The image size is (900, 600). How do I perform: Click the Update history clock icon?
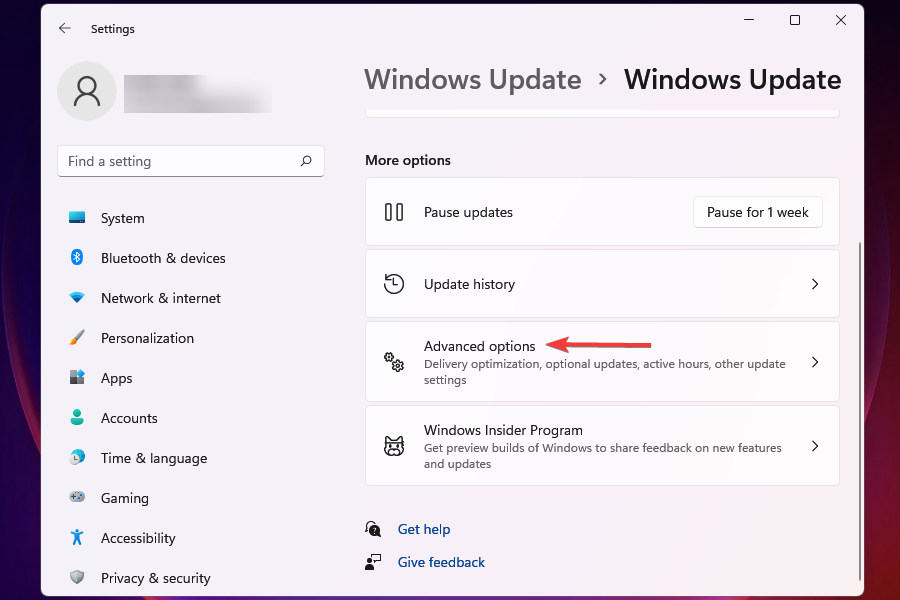(x=394, y=284)
